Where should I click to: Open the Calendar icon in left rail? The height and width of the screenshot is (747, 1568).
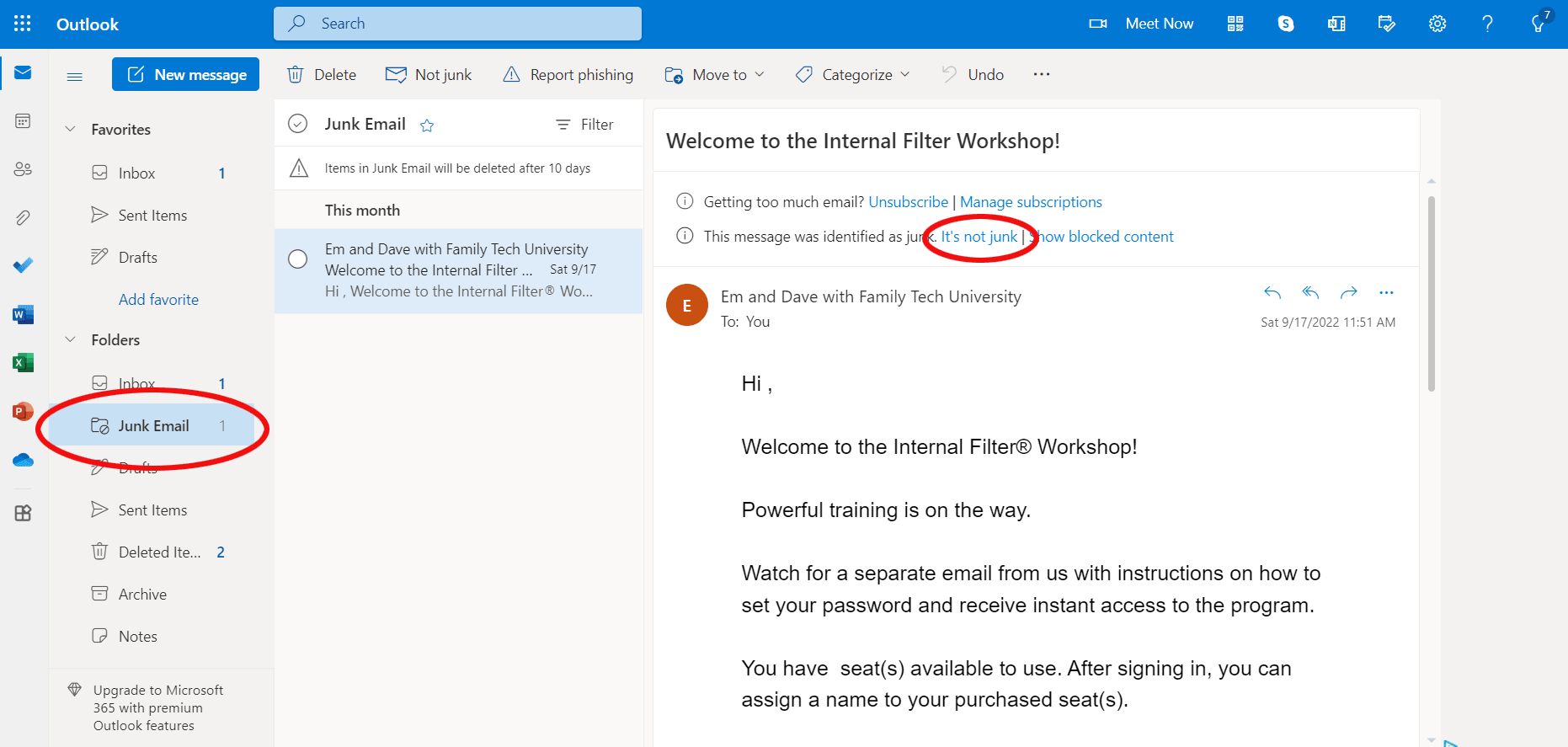coord(23,121)
